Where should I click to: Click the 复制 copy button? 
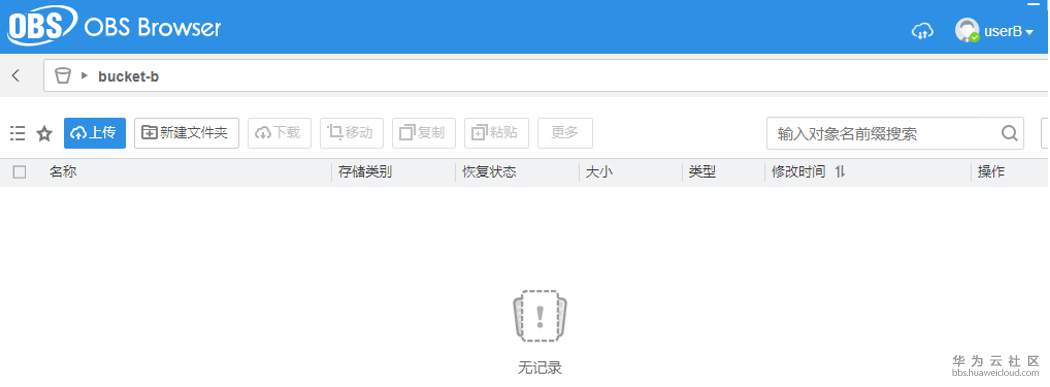(424, 133)
